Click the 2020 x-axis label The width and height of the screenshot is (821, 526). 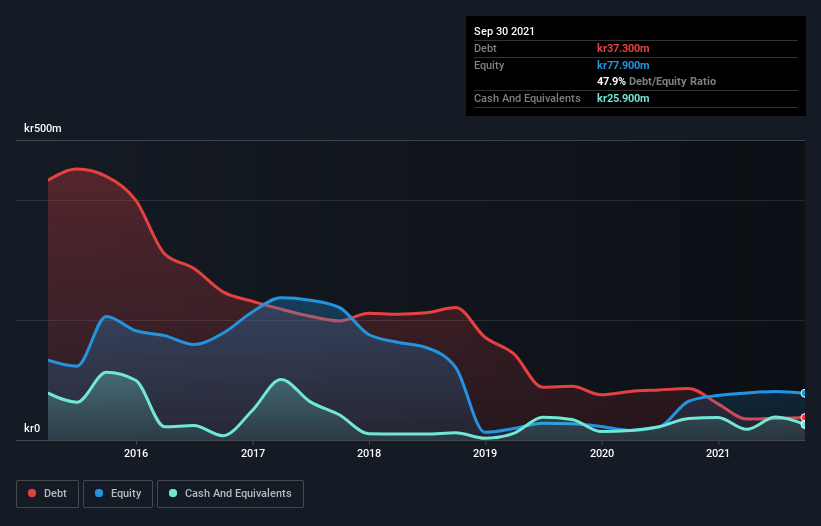tap(602, 453)
